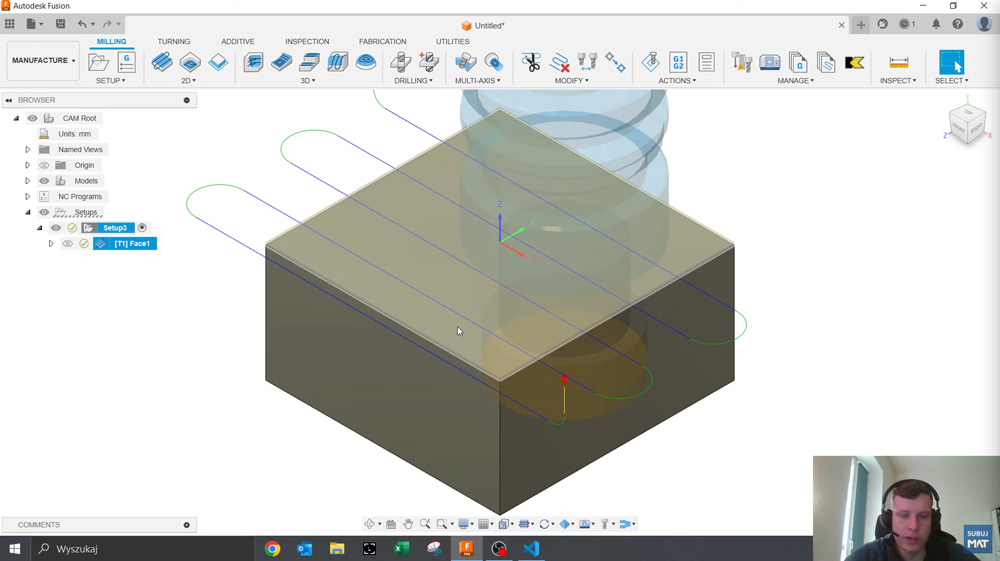Open the DRILLING panel dropdown
The height and width of the screenshot is (561, 1000).
point(413,81)
